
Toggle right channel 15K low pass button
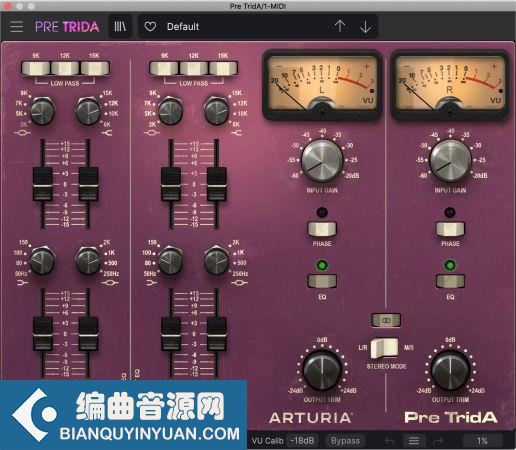223,68
